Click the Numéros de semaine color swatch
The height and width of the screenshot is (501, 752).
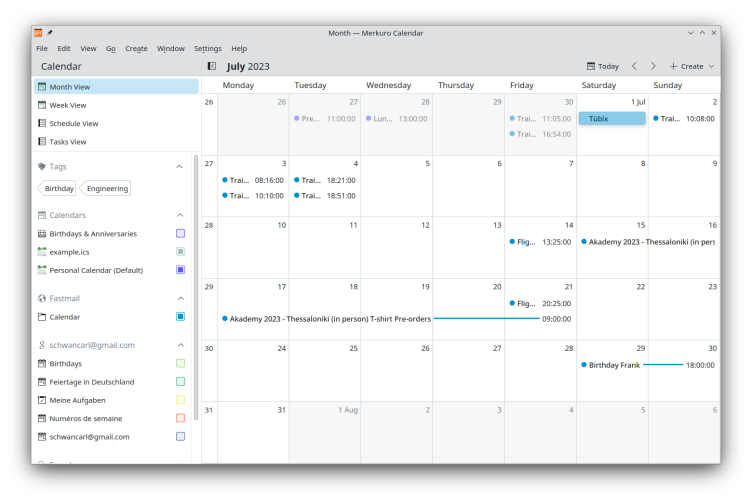(x=180, y=418)
